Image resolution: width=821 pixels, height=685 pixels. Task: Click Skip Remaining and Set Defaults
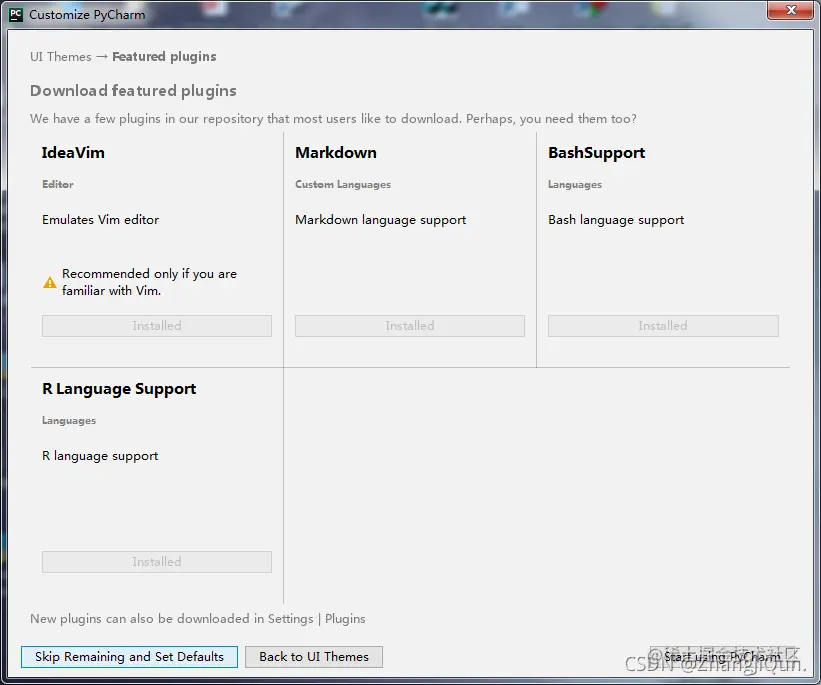click(x=129, y=657)
